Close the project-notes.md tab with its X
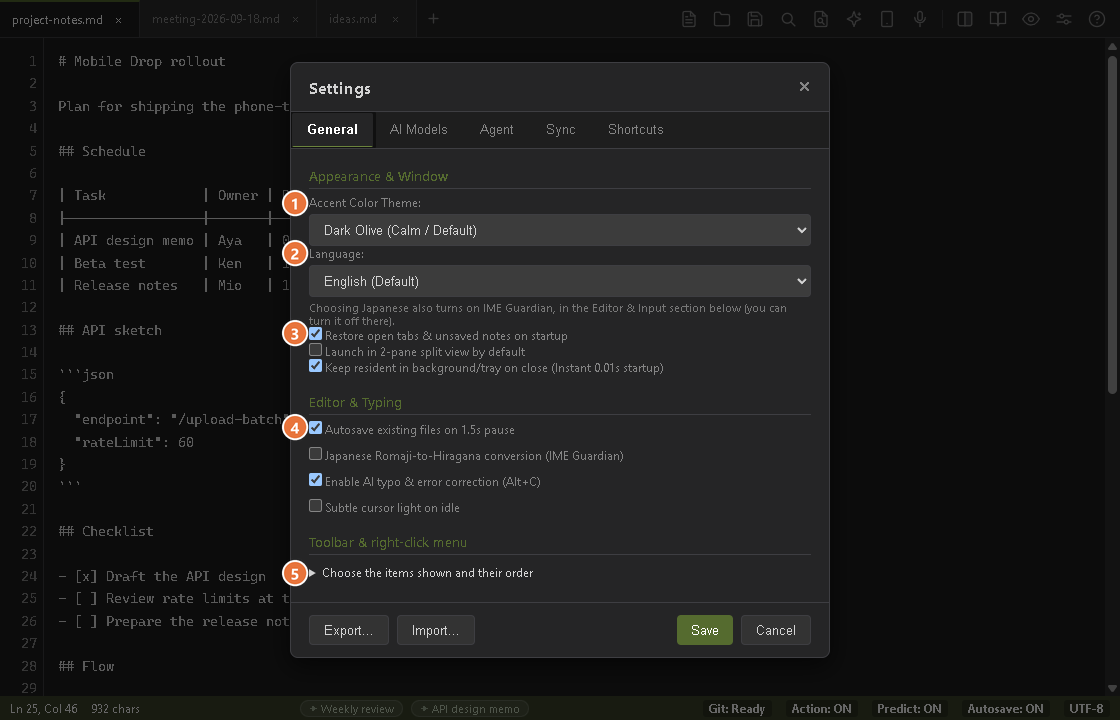This screenshot has height=720, width=1120. (x=118, y=20)
